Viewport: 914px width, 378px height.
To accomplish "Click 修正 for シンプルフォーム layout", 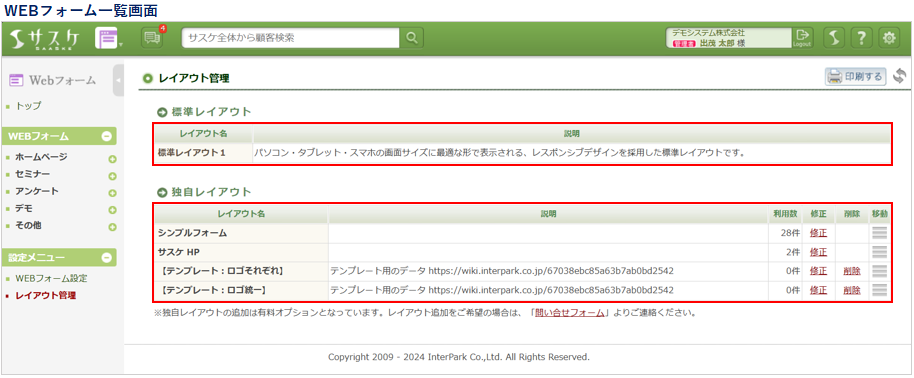I will coord(818,233).
